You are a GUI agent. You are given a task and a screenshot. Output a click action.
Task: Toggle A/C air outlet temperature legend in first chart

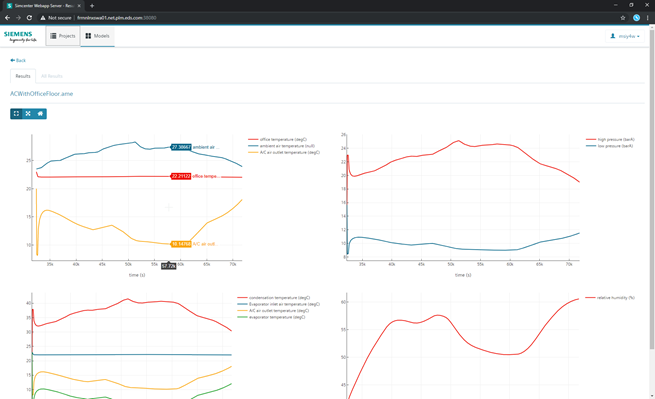pos(284,152)
